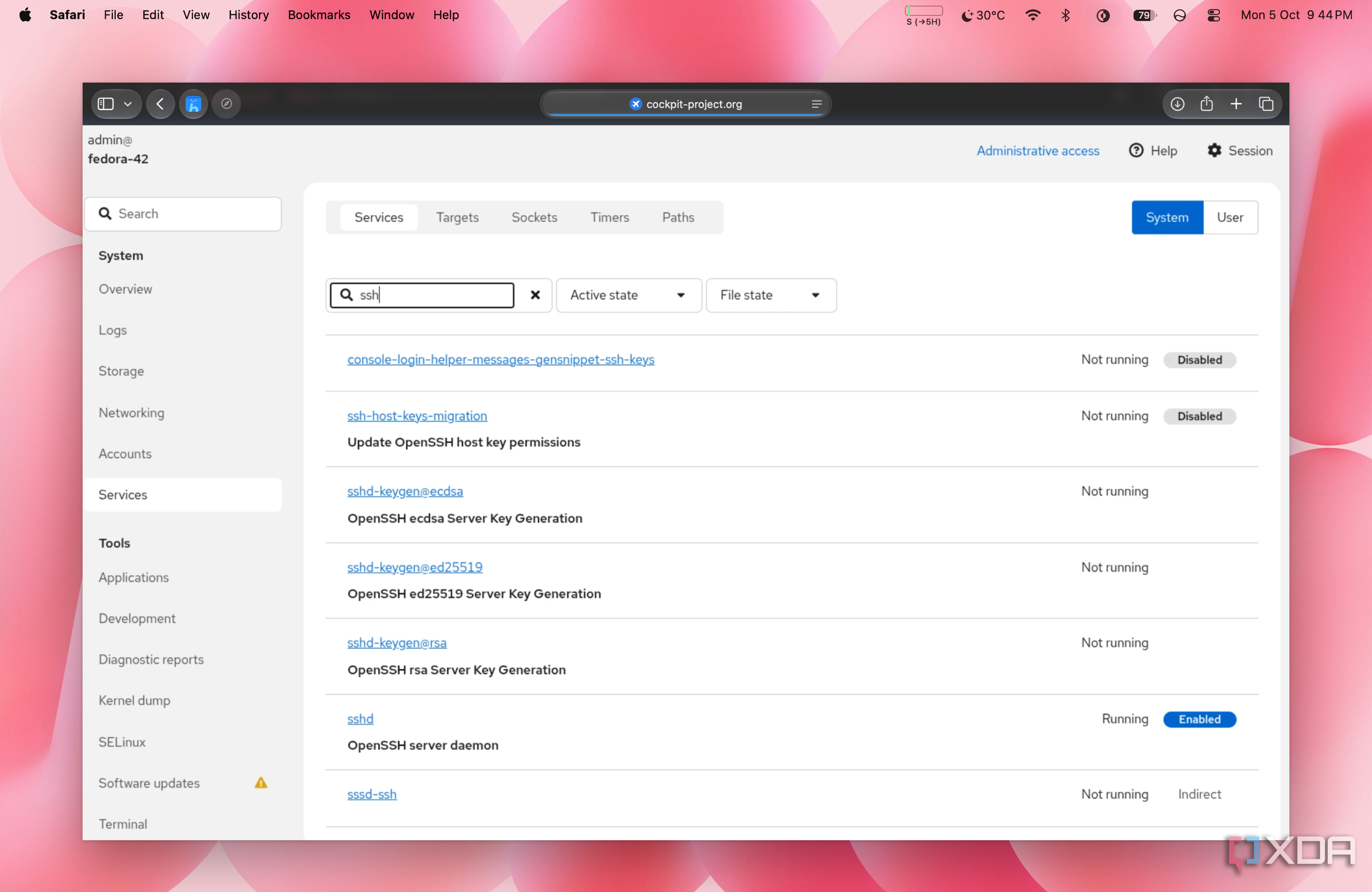This screenshot has width=1372, height=892.
Task: Switch to User services toggle
Action: point(1230,217)
